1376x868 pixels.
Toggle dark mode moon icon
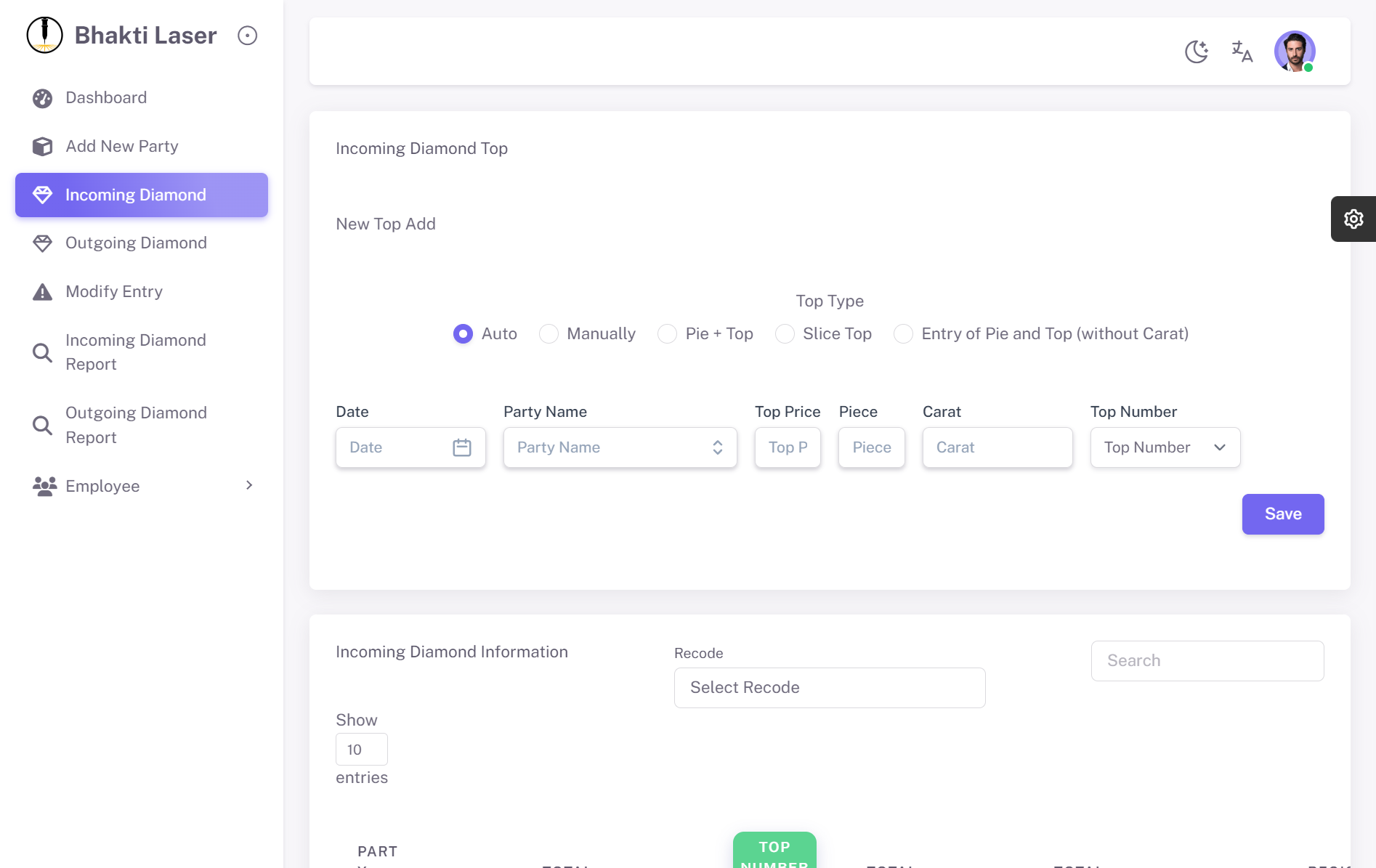[x=1196, y=52]
